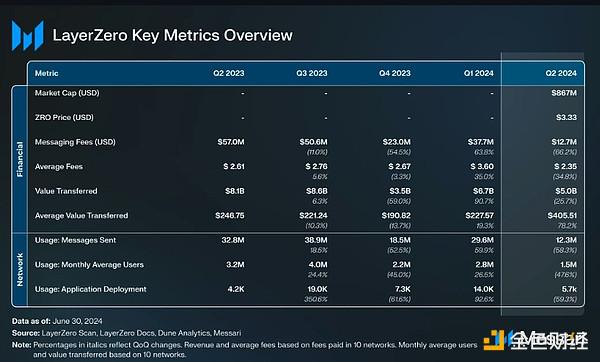Viewport: 600px width, 362px height.
Task: Click the Average Value Transferred row label
Action: (82, 215)
